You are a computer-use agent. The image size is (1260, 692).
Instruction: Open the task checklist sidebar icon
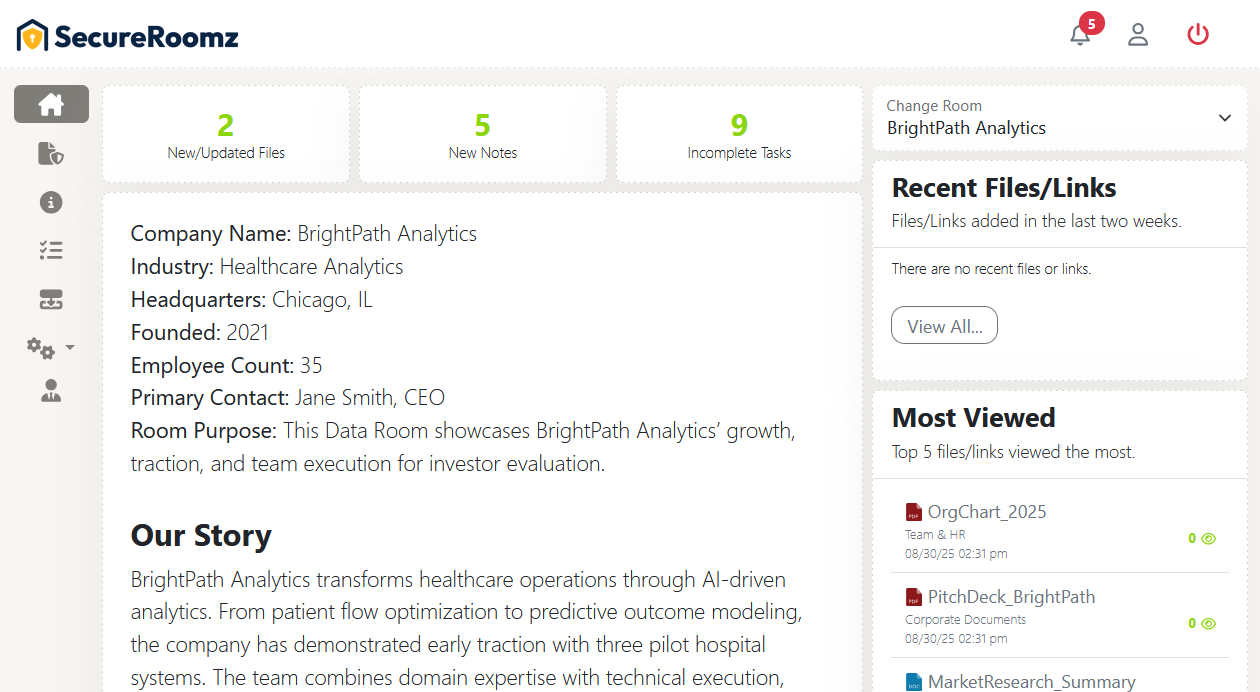pyautogui.click(x=51, y=251)
